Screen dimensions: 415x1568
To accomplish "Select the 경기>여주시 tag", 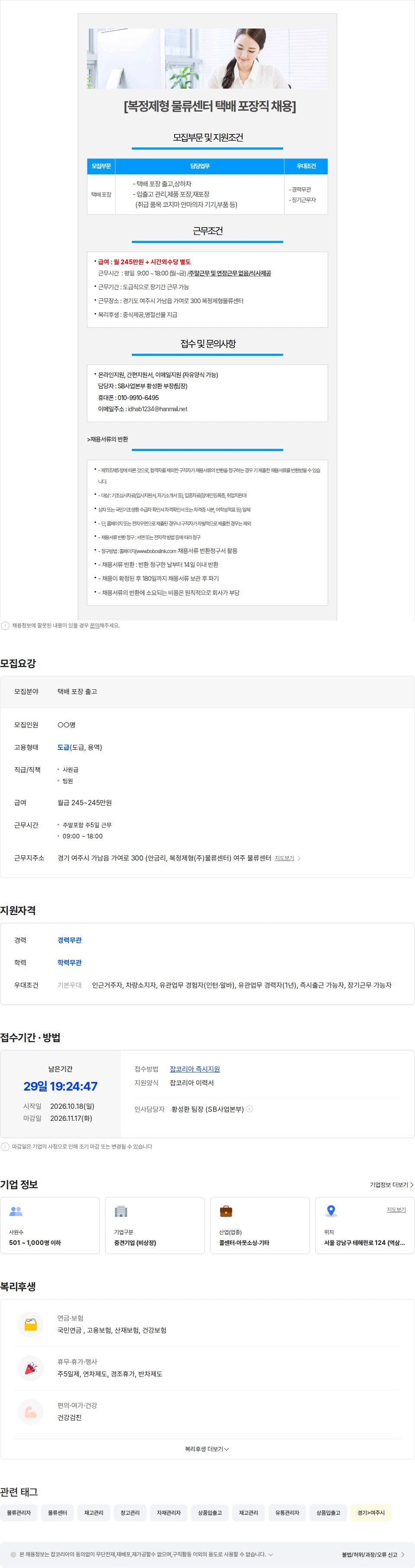I will pyautogui.click(x=370, y=1513).
